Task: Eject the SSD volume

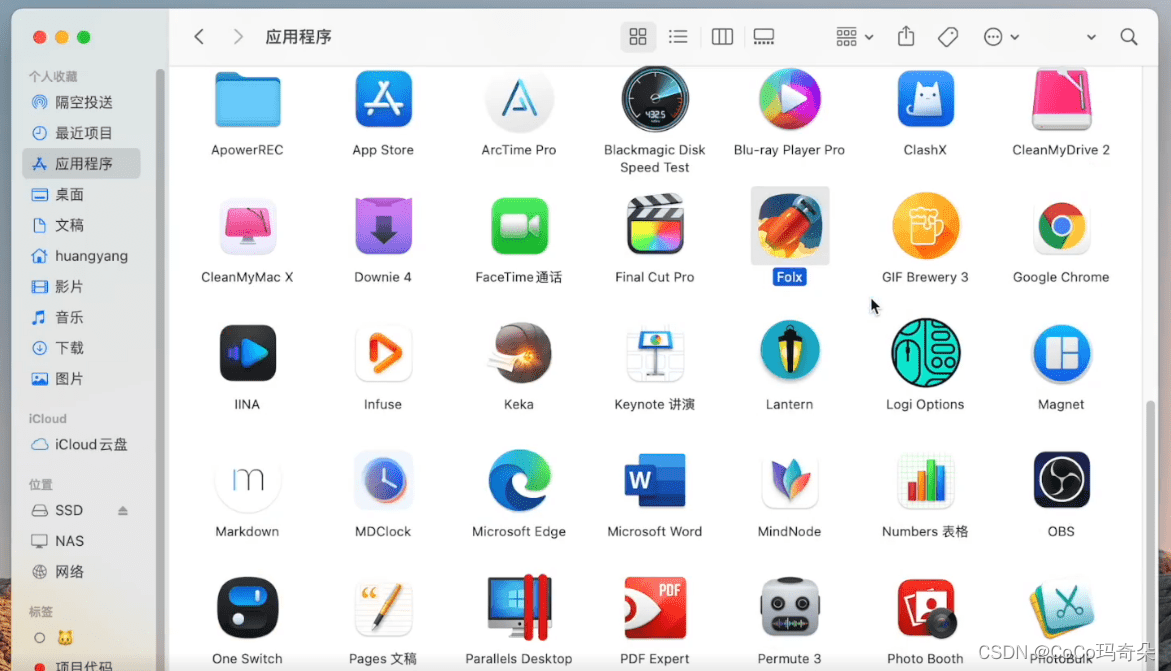Action: click(x=122, y=510)
